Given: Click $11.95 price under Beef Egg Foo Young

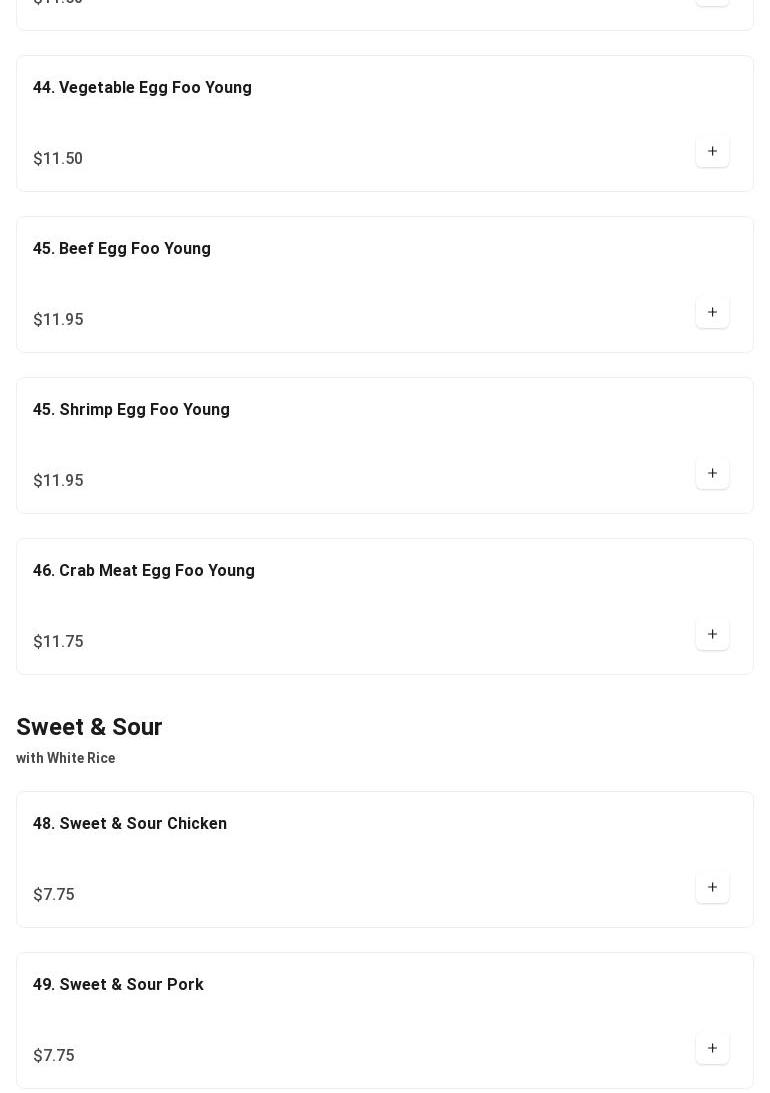Looking at the screenshot, I should click(58, 320).
